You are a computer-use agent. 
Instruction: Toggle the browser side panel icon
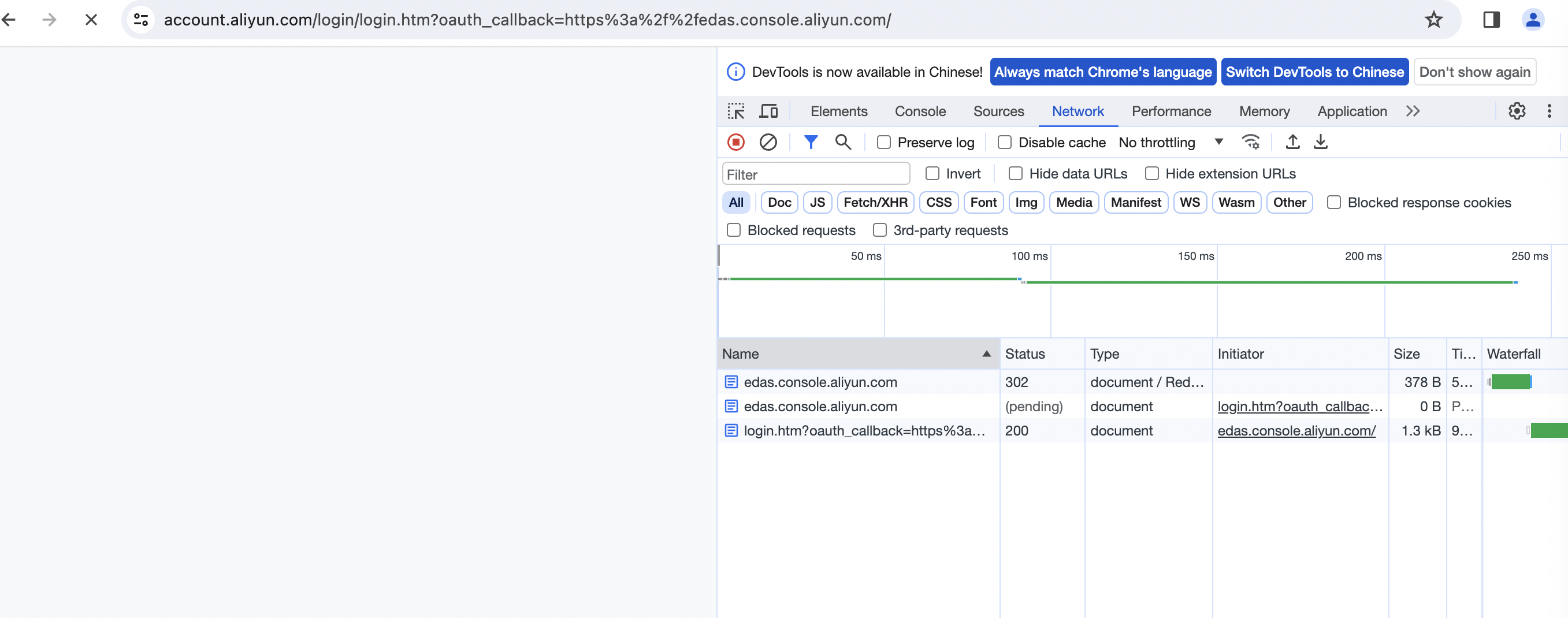[x=1491, y=20]
